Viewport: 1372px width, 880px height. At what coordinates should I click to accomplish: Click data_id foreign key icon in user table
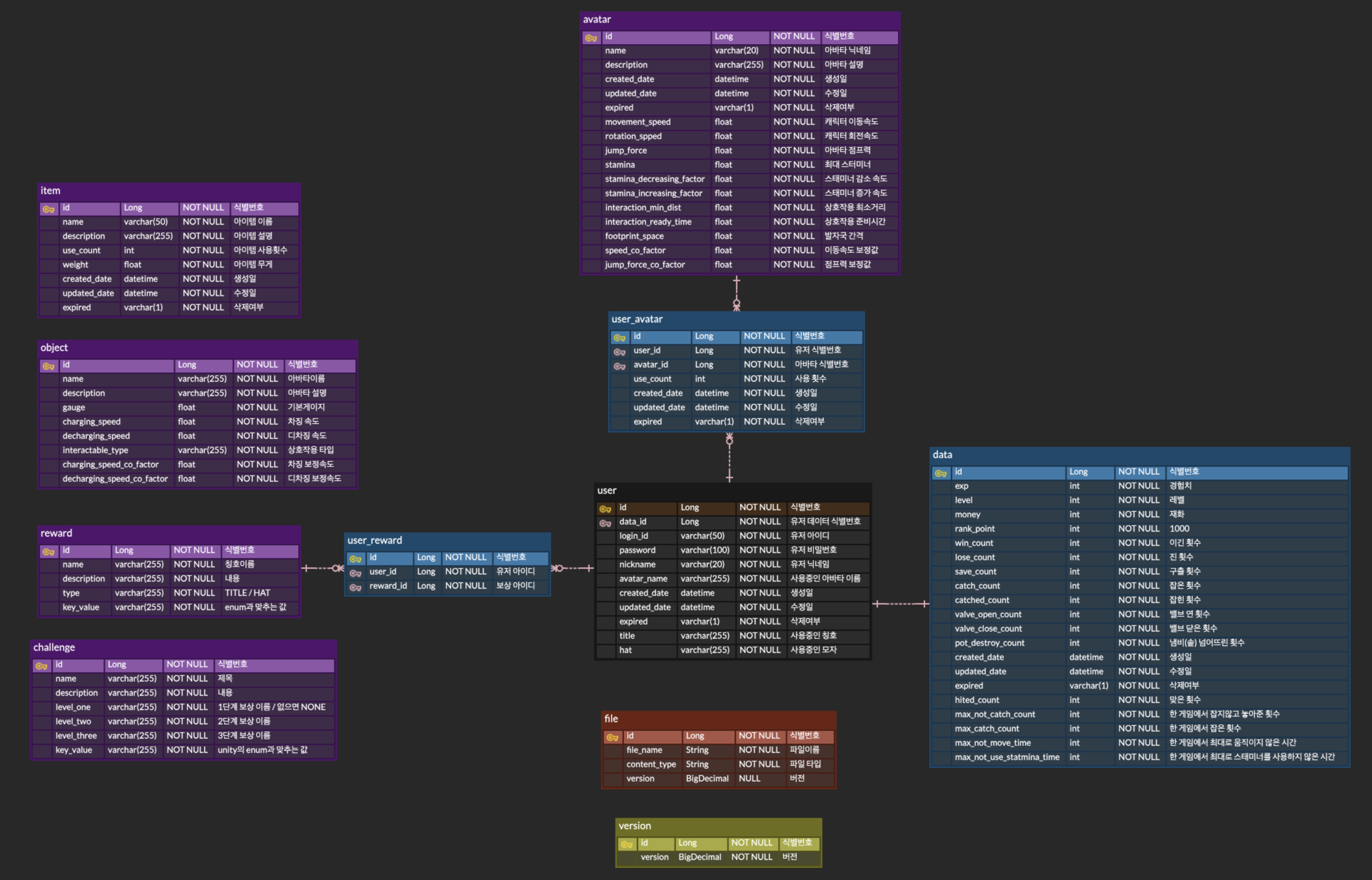point(605,523)
